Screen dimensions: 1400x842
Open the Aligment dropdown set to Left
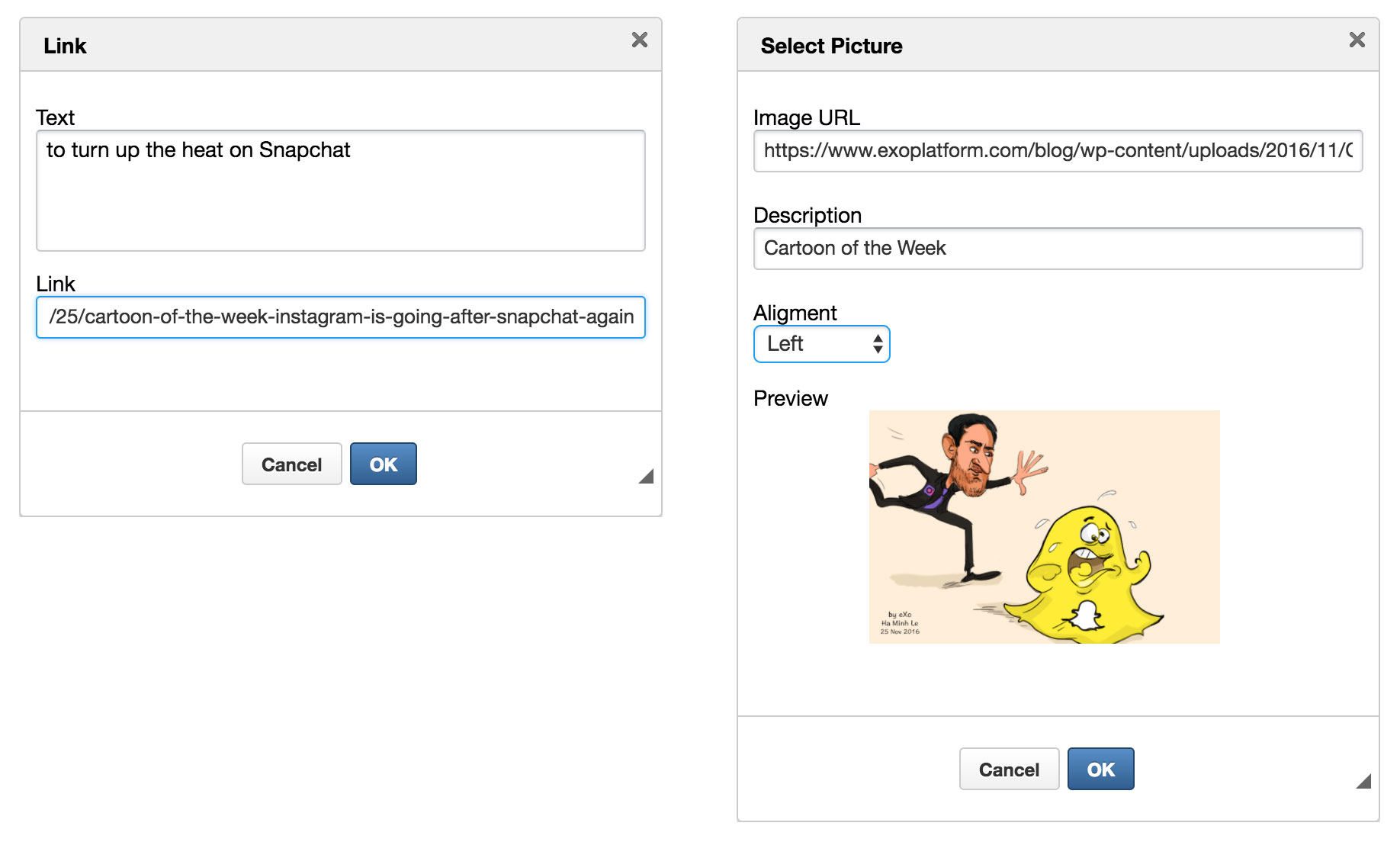pos(821,344)
